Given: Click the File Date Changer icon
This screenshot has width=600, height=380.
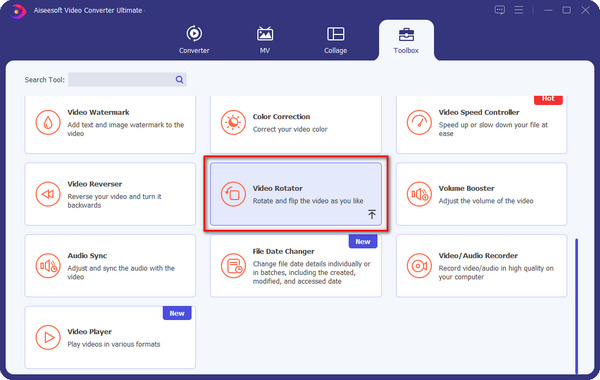Looking at the screenshot, I should [233, 266].
